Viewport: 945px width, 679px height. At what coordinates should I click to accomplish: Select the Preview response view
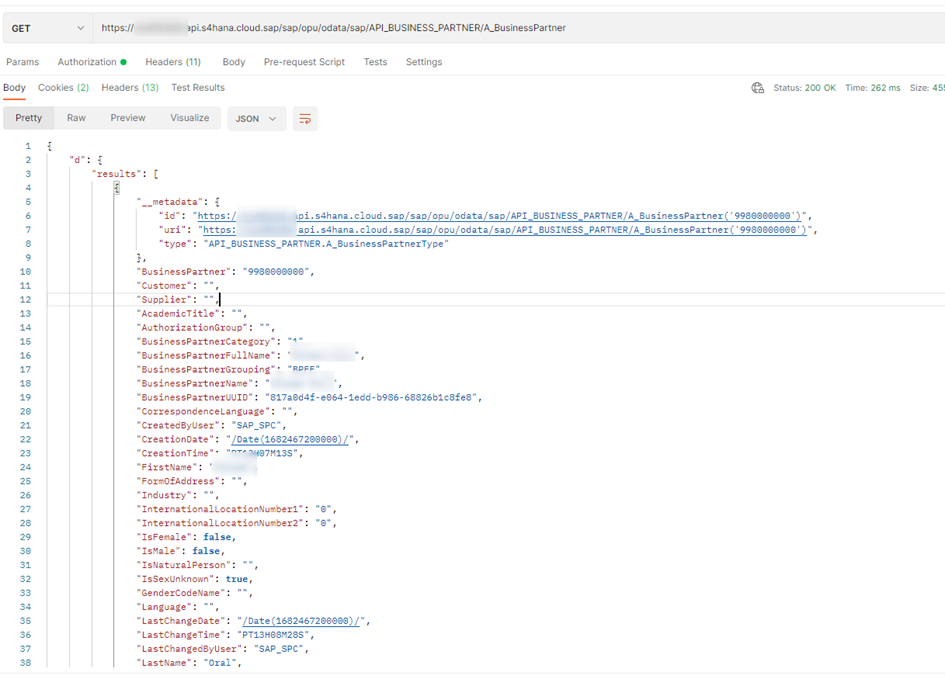coord(128,118)
